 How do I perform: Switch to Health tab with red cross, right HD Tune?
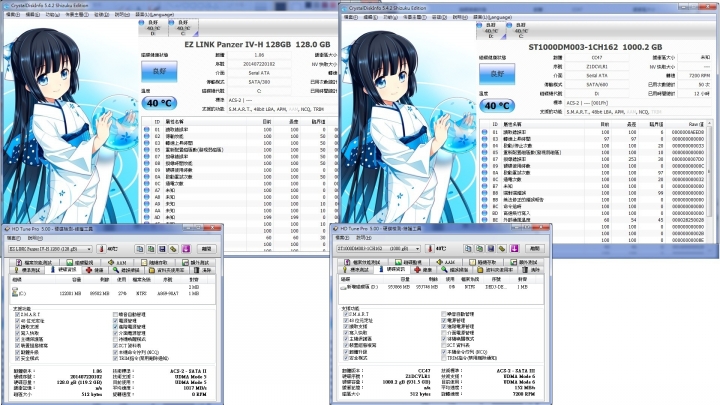[423, 270]
